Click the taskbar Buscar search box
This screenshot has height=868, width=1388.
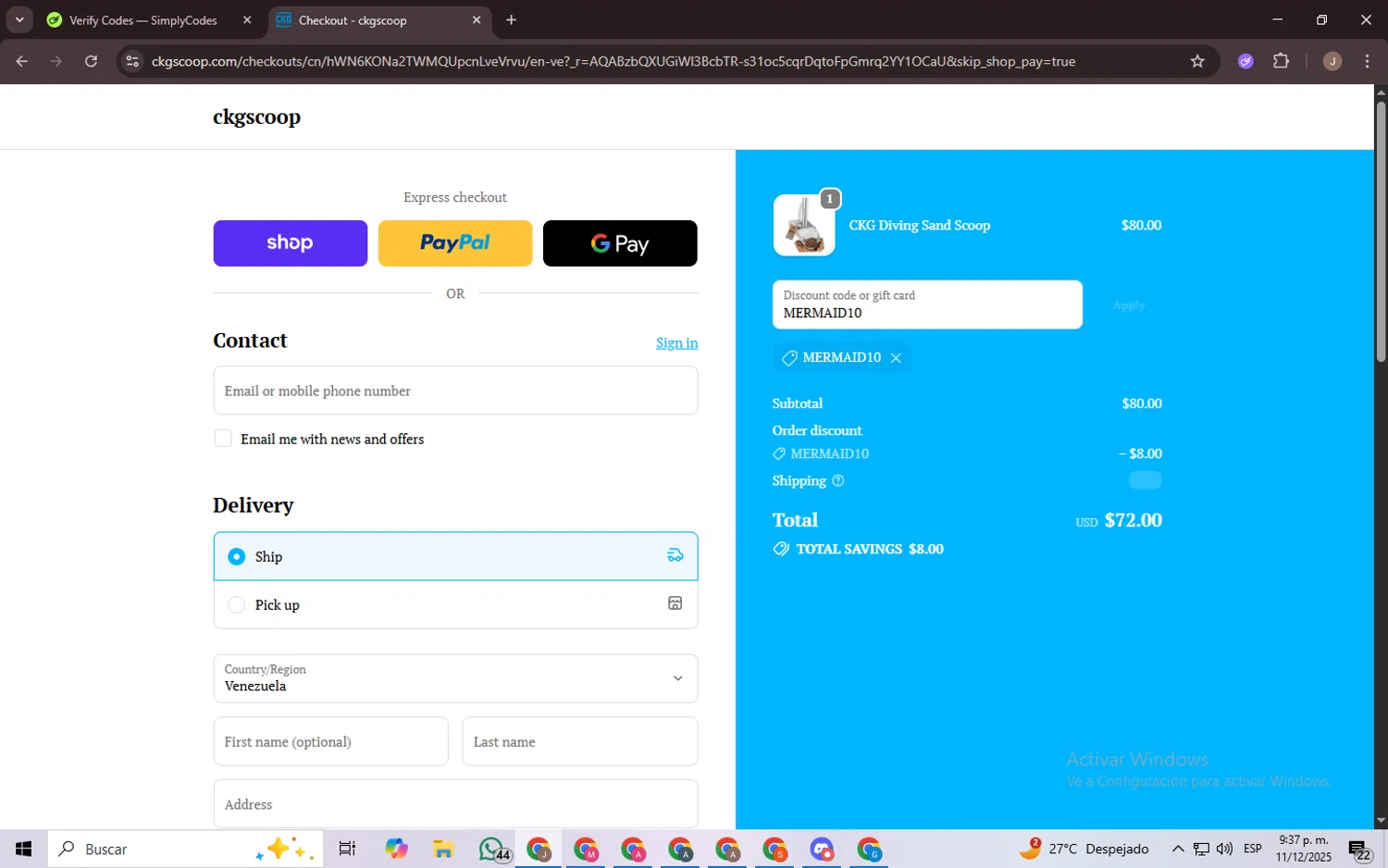186,849
